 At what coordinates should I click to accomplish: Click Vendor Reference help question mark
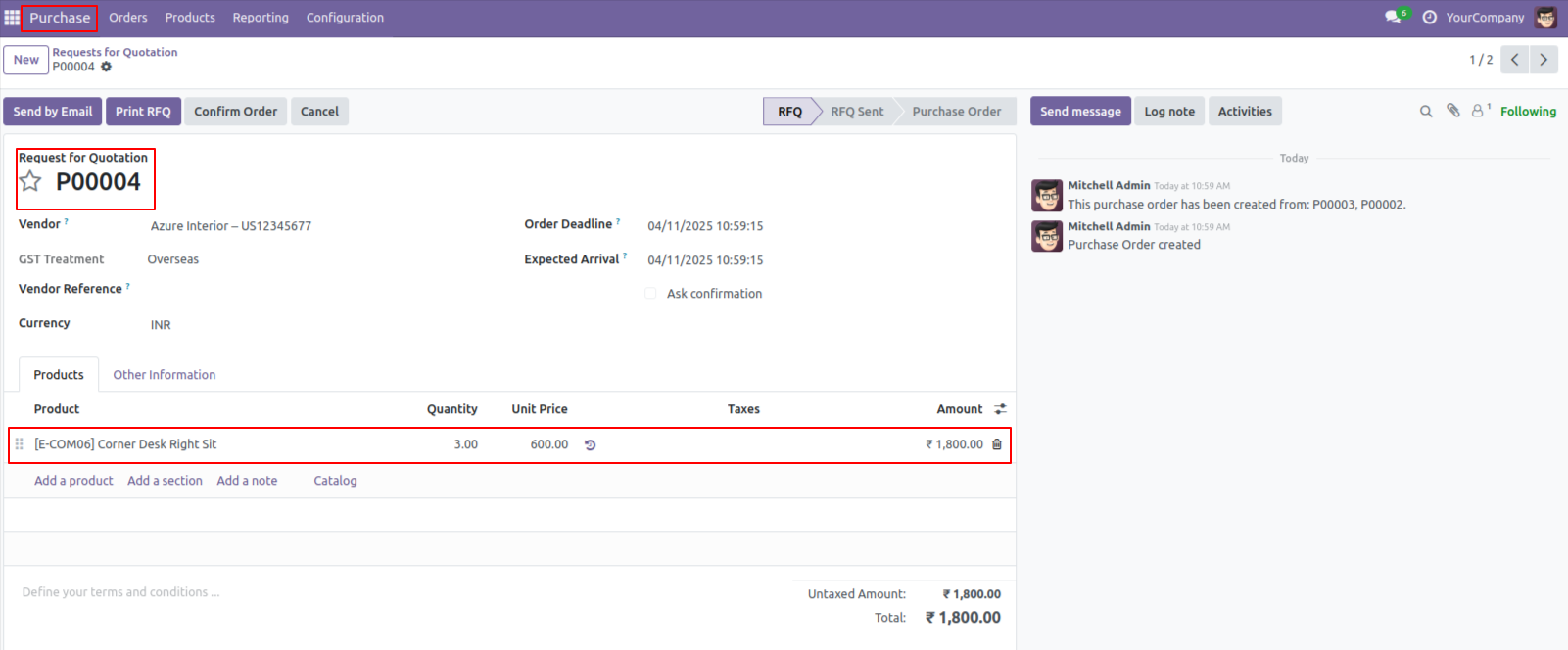point(127,287)
